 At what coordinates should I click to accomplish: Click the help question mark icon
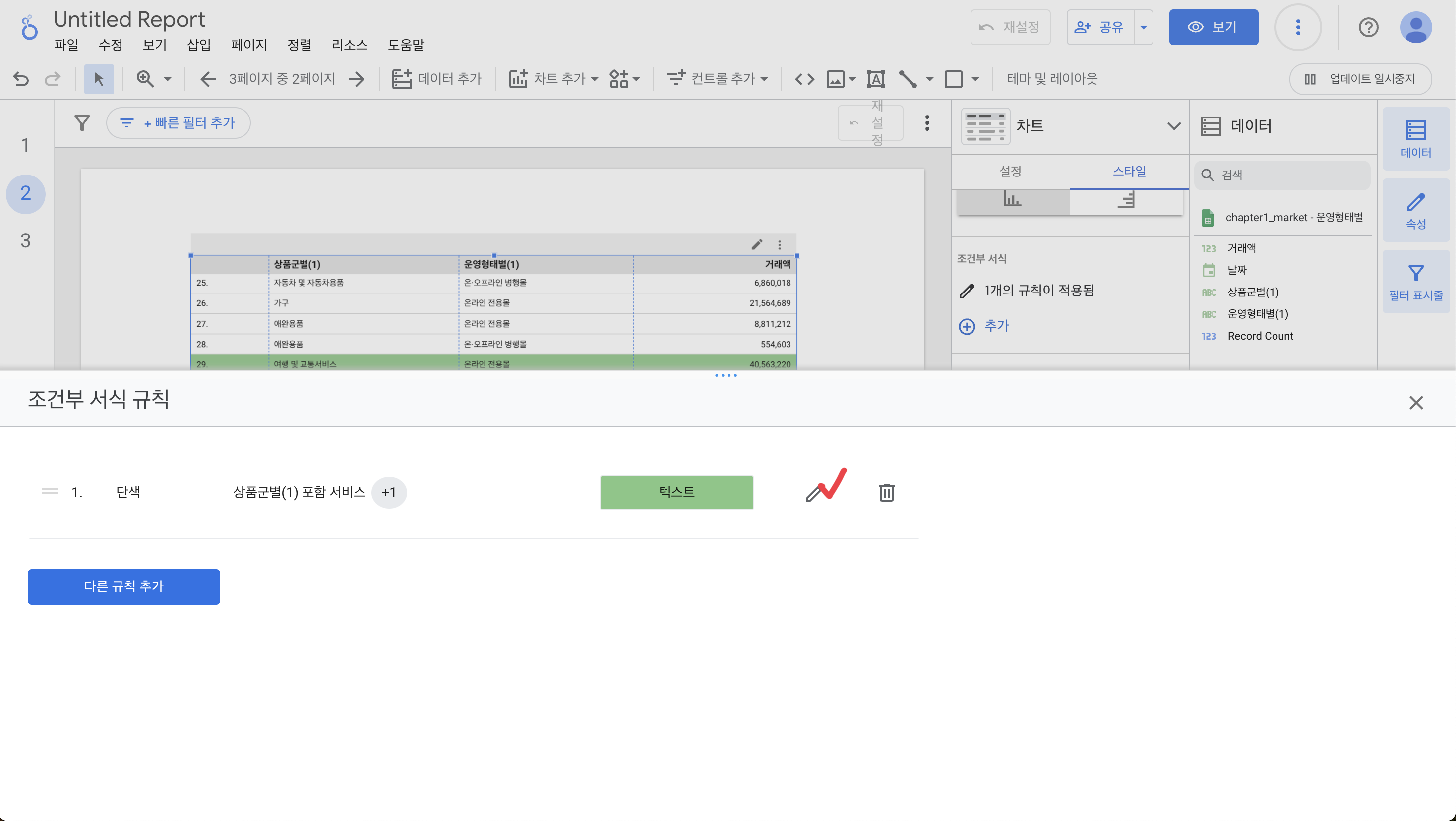[x=1367, y=27]
